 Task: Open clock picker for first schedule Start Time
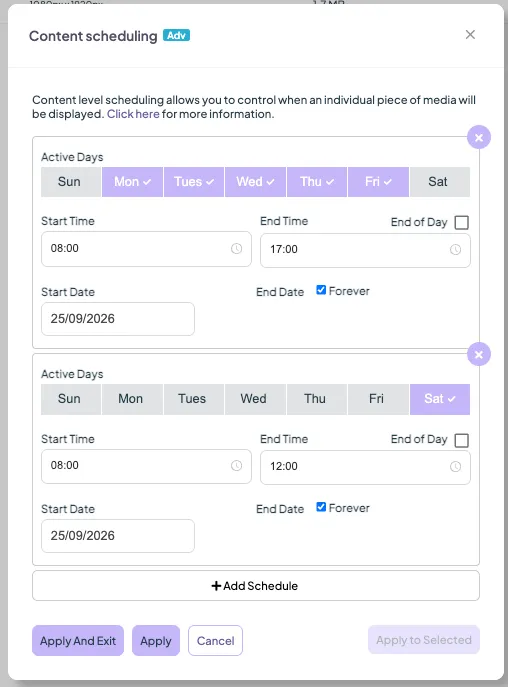tap(236, 248)
